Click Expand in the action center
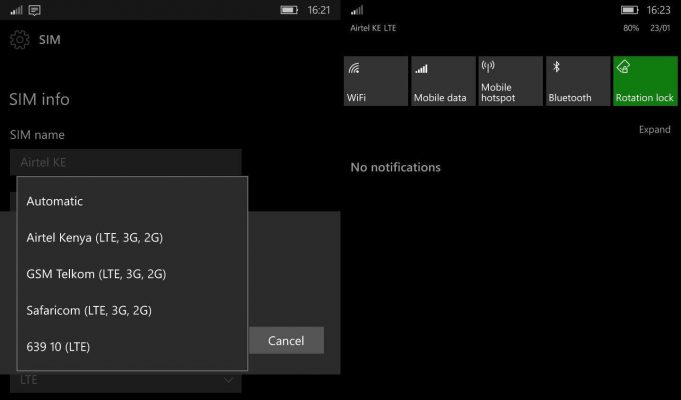Viewport: 681px width, 400px height. click(655, 129)
